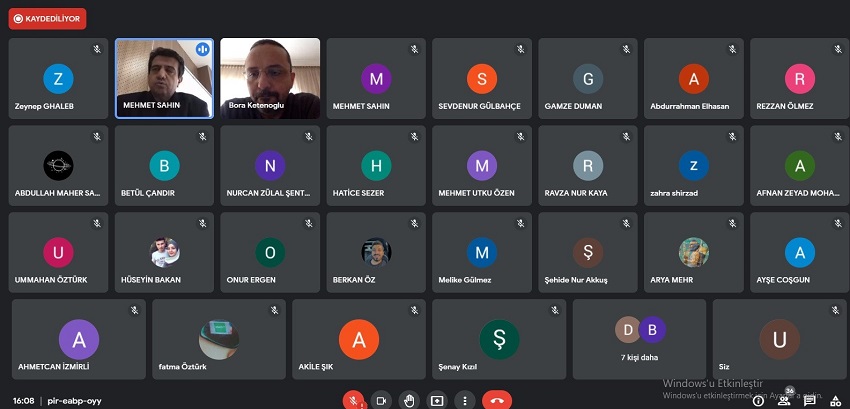This screenshot has width=850, height=409.
Task: Raise your hand in the meeting
Action: (x=409, y=400)
